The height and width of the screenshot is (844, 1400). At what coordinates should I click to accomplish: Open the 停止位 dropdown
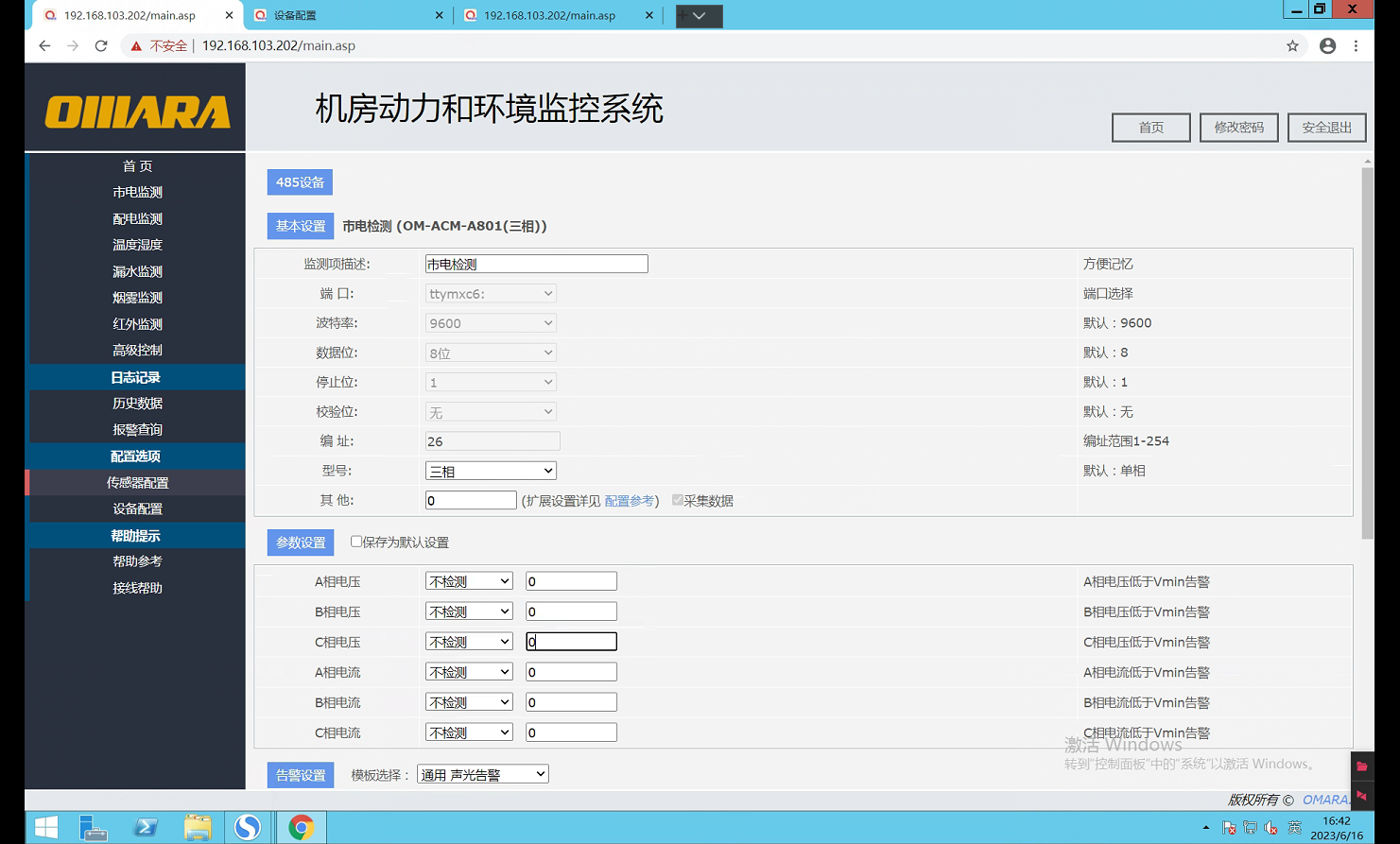coord(491,382)
